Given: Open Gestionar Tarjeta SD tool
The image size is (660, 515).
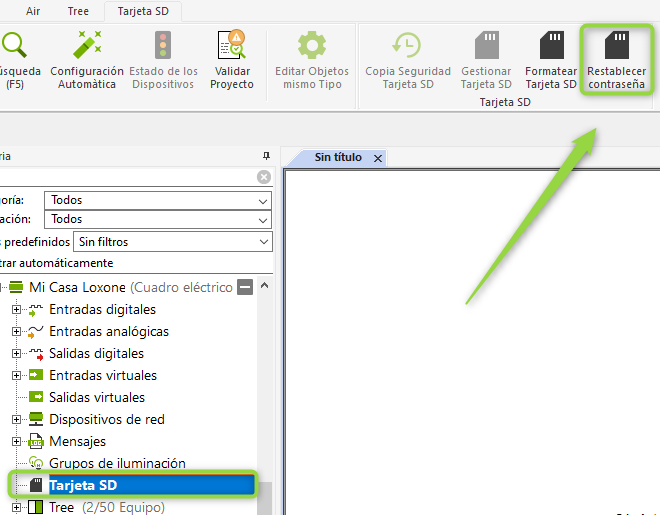Looking at the screenshot, I should (x=486, y=47).
